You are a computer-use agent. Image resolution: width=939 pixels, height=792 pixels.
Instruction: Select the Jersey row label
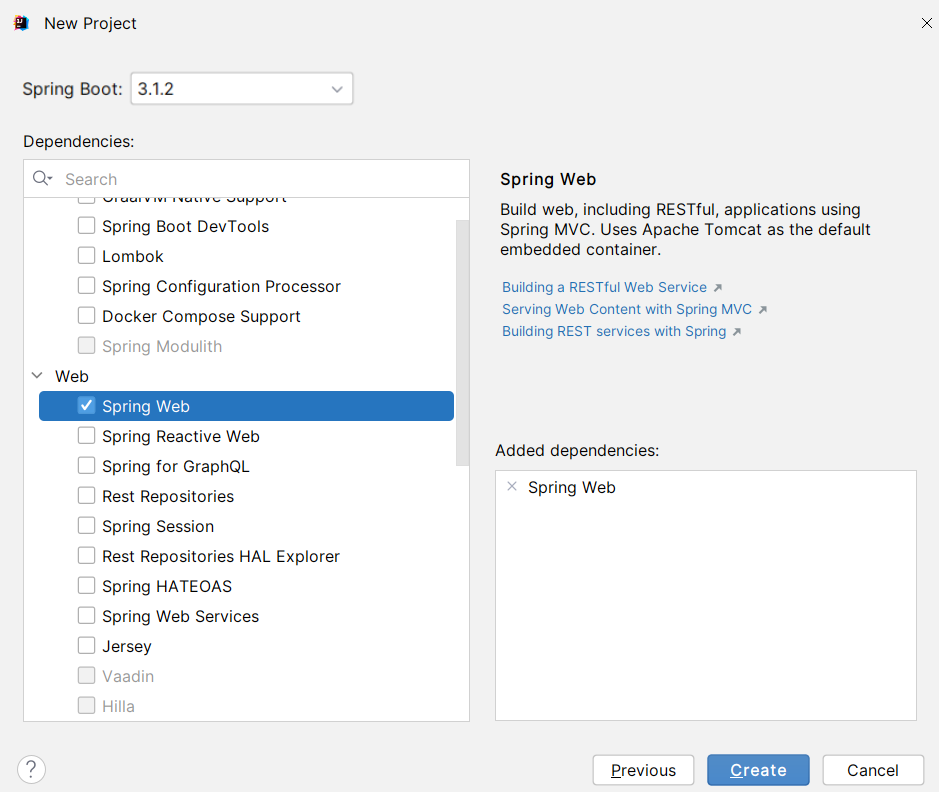tap(127, 647)
